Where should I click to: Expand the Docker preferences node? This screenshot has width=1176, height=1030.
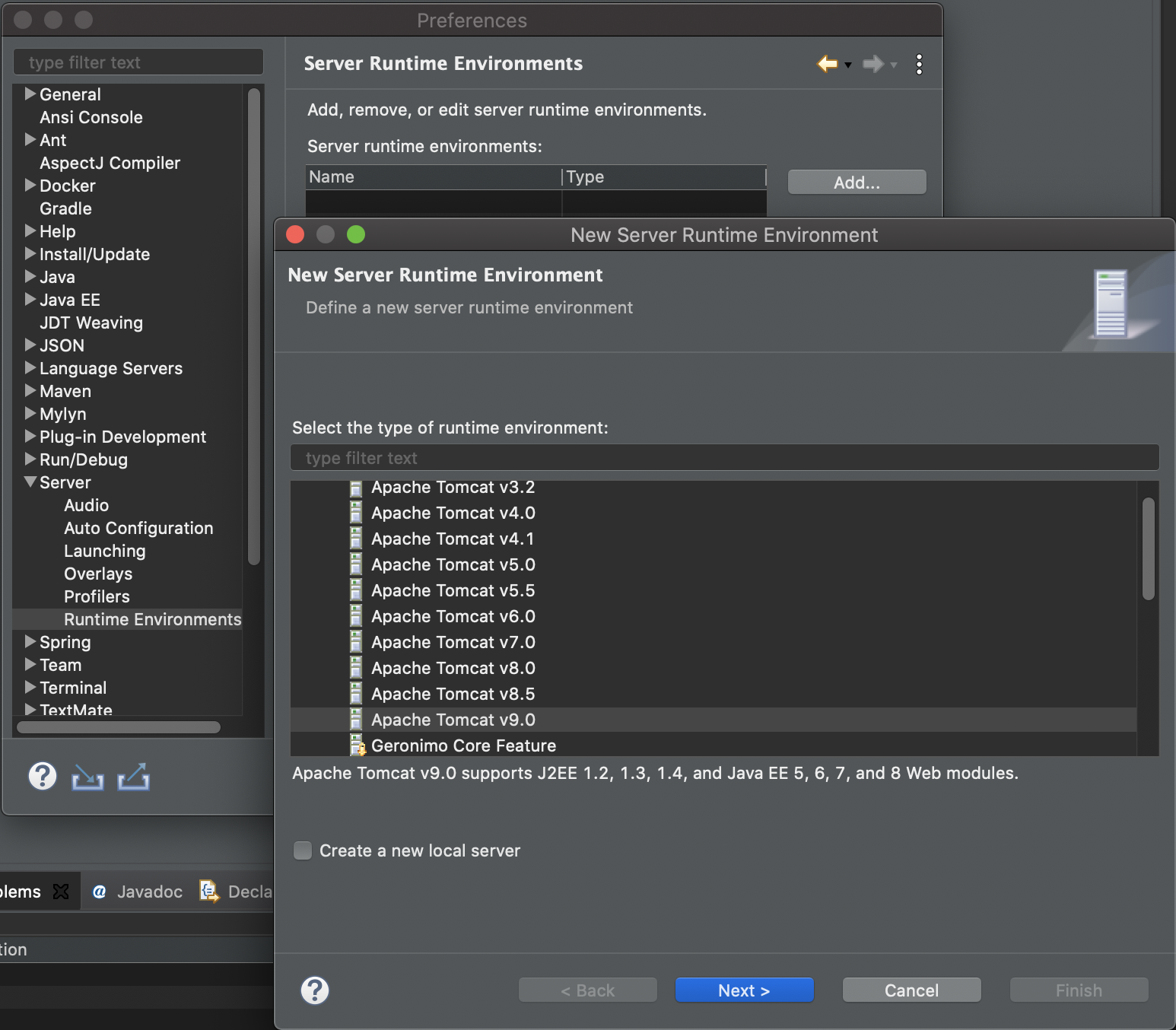click(30, 185)
